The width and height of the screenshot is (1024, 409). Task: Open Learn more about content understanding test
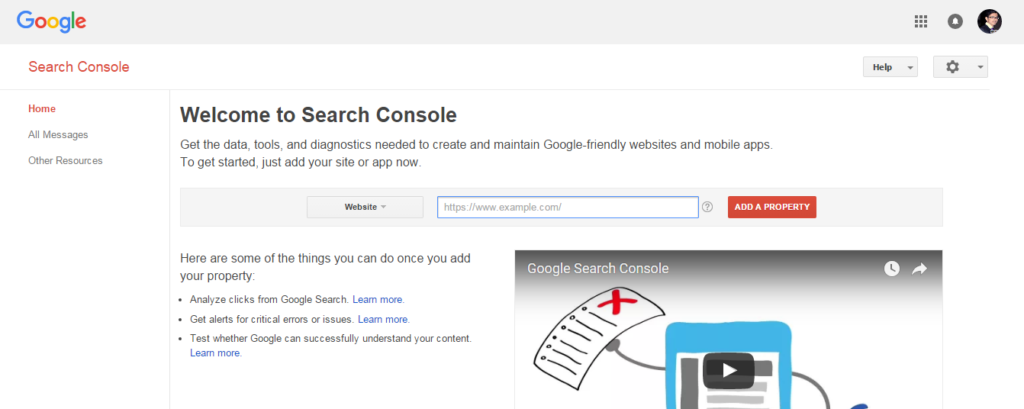pos(215,353)
